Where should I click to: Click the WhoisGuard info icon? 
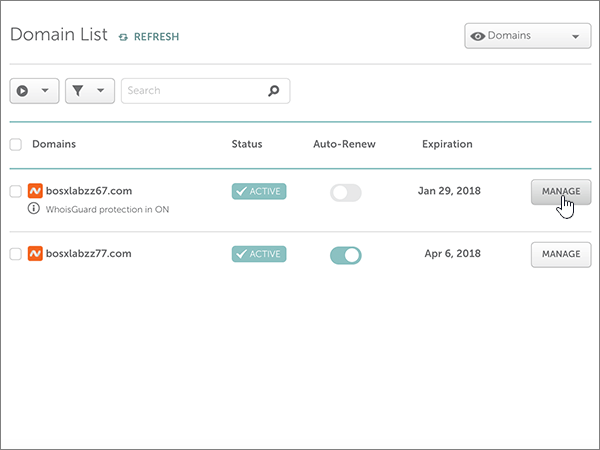point(33,209)
